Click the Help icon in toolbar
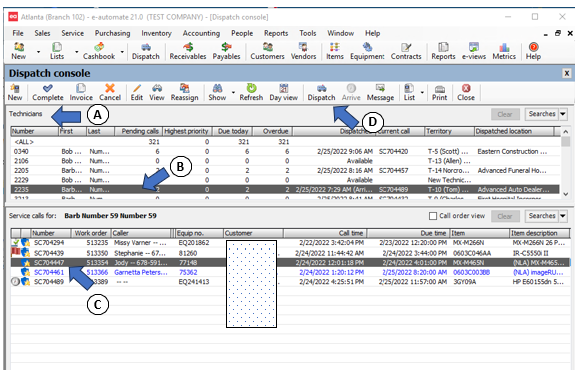The height and width of the screenshot is (372, 579). [533, 51]
